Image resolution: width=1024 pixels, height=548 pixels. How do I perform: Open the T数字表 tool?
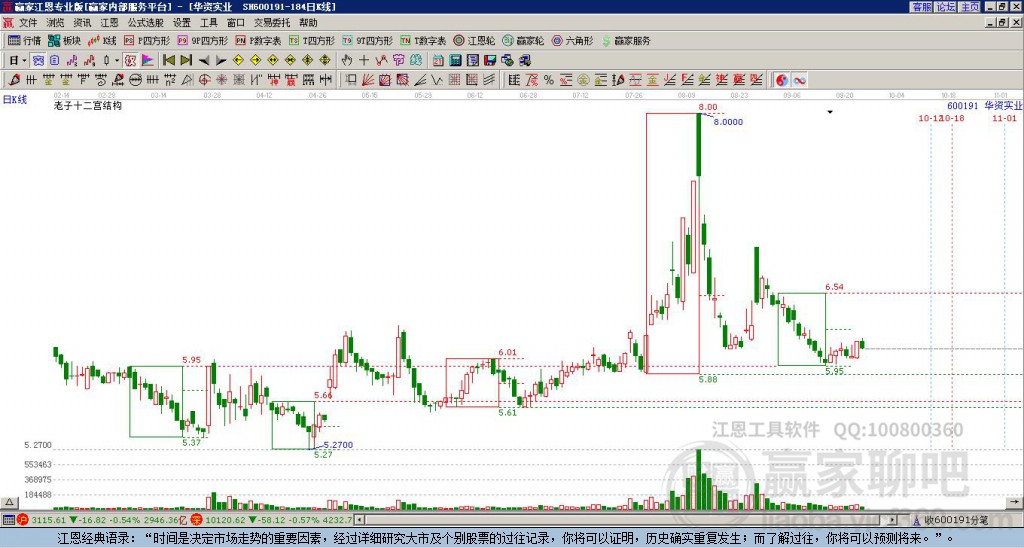[x=423, y=40]
